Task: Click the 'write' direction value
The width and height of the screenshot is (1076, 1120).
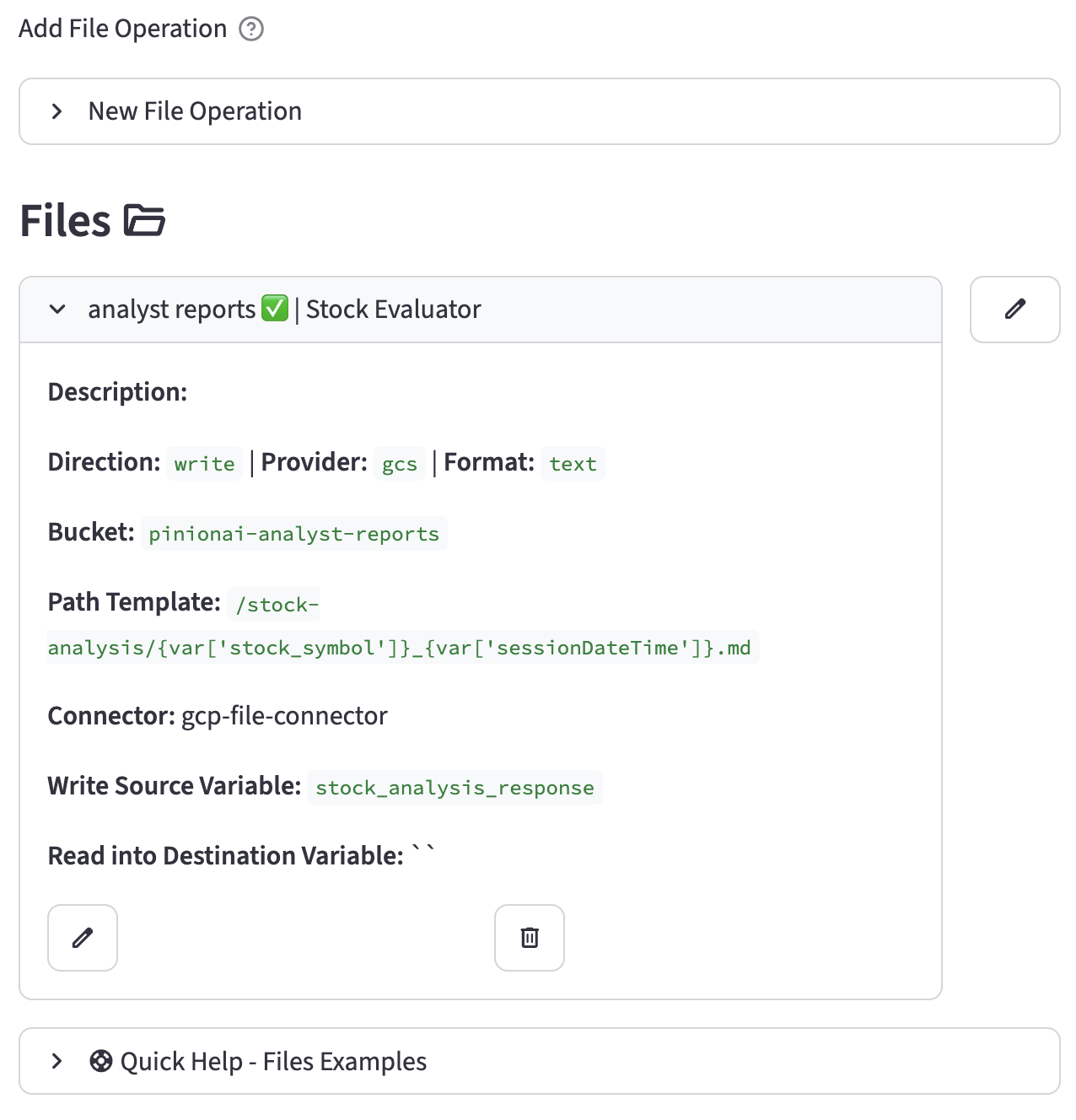Action: tap(204, 464)
